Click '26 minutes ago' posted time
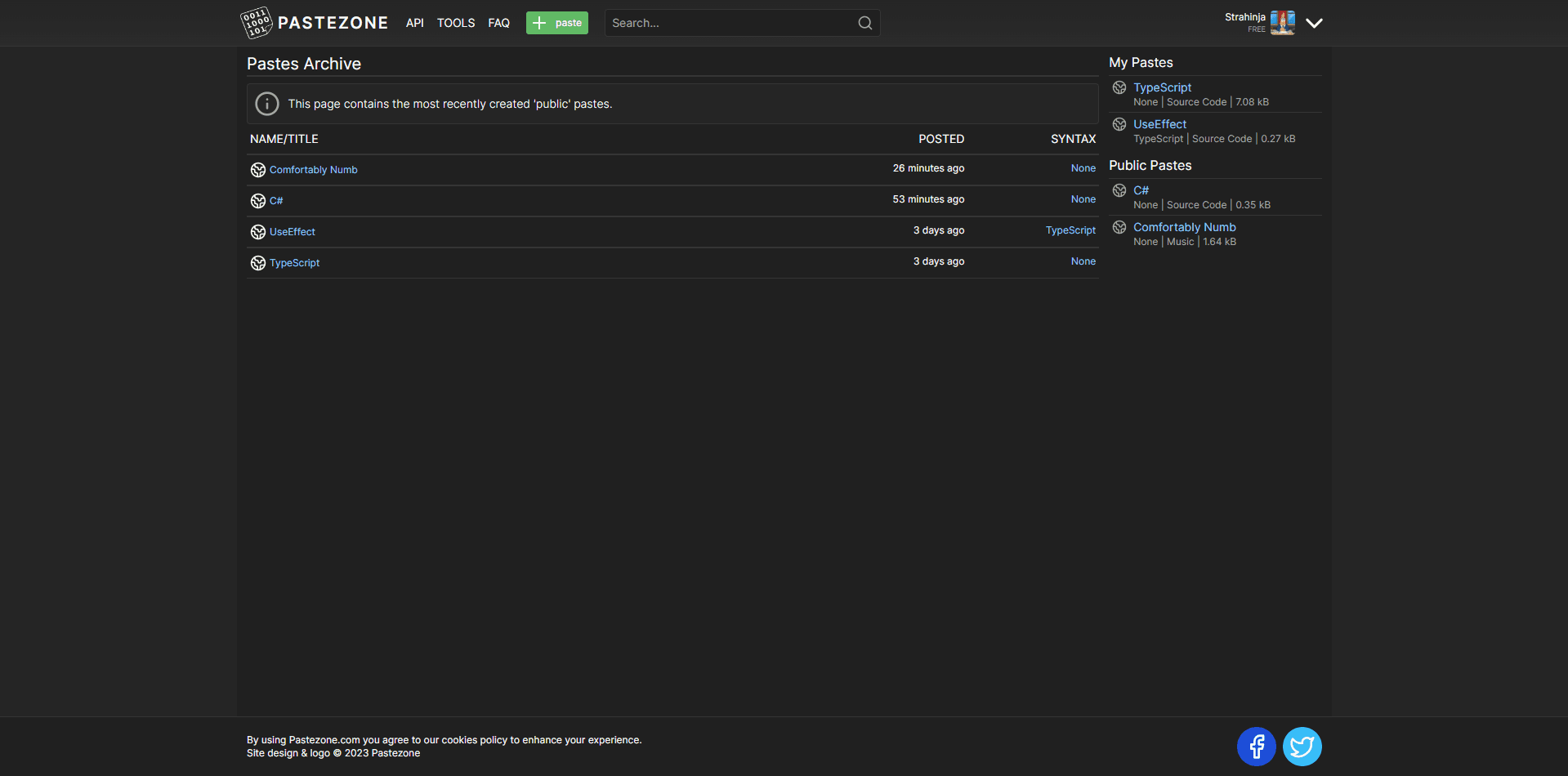 928,168
